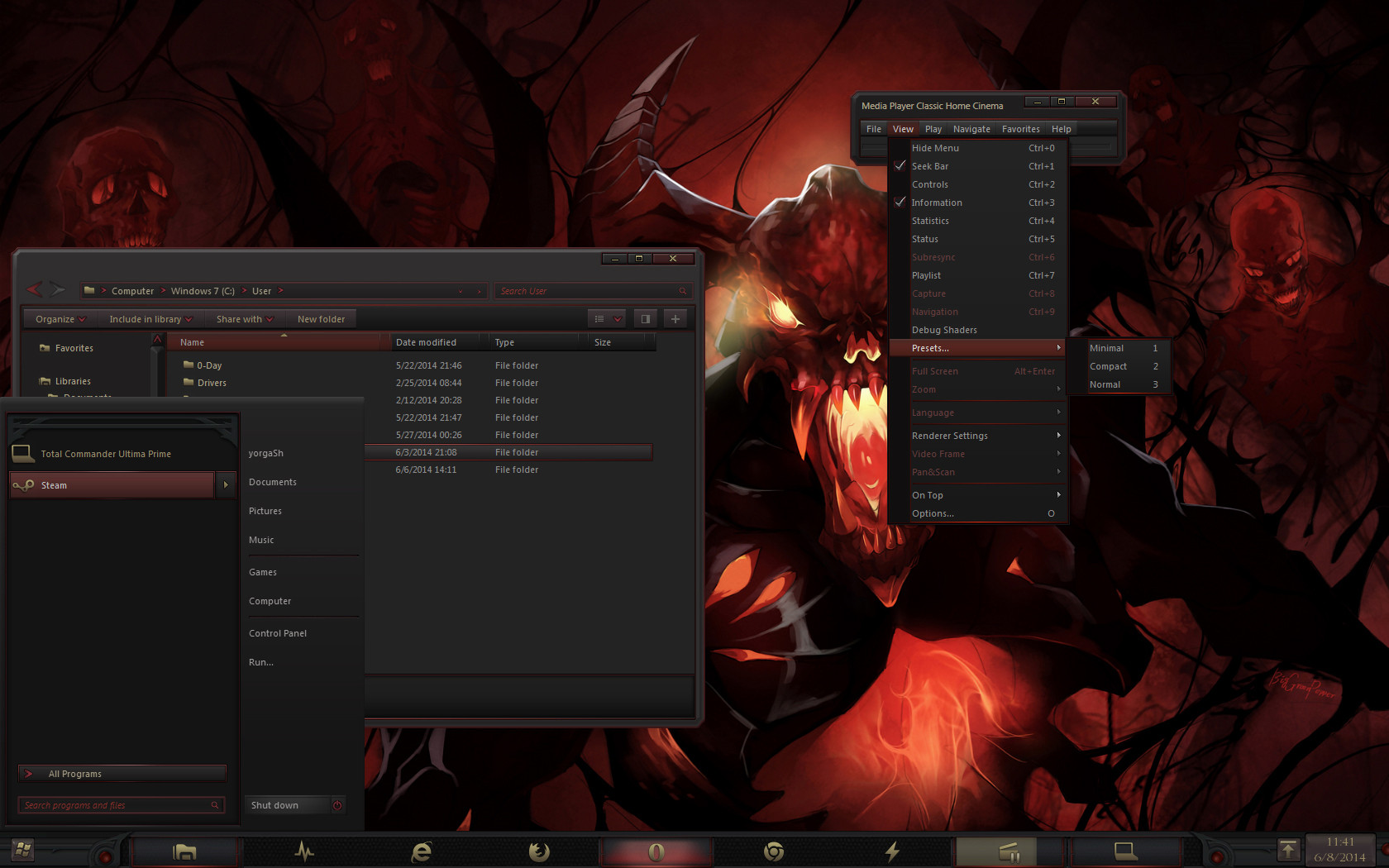Launch Firefox from the taskbar
The image size is (1389, 868).
[539, 851]
